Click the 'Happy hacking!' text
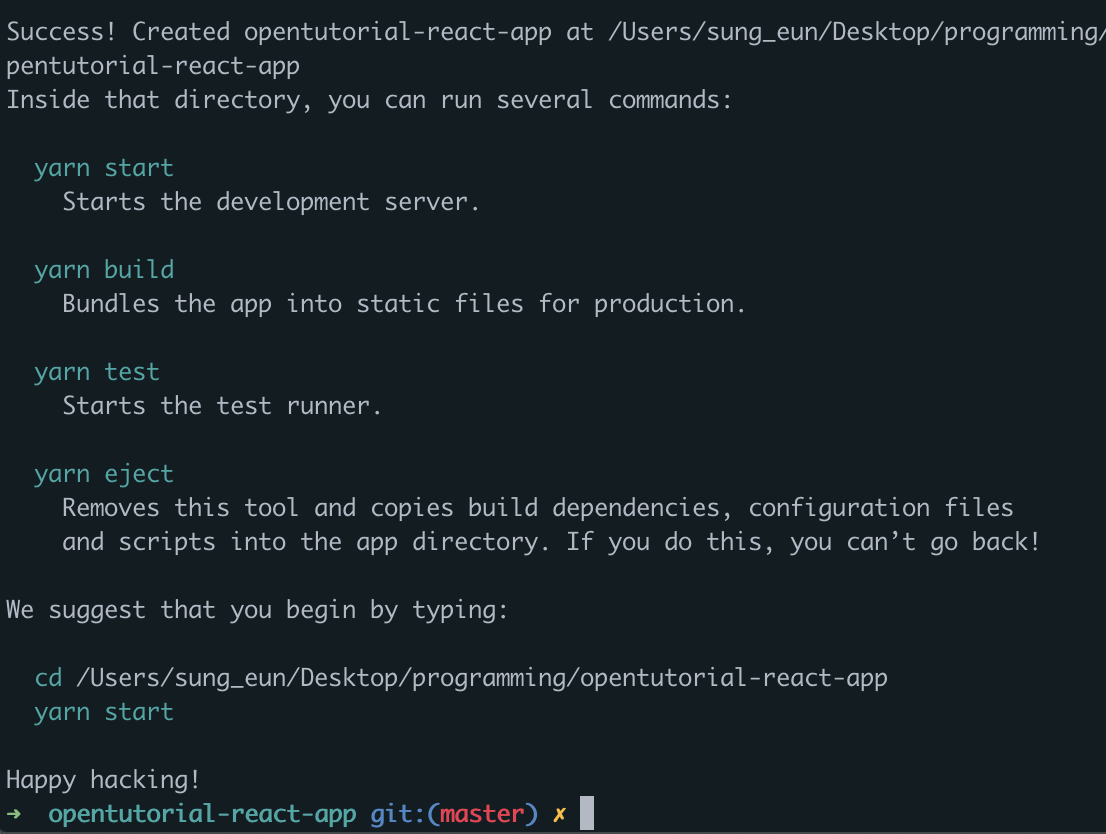 [x=103, y=780]
